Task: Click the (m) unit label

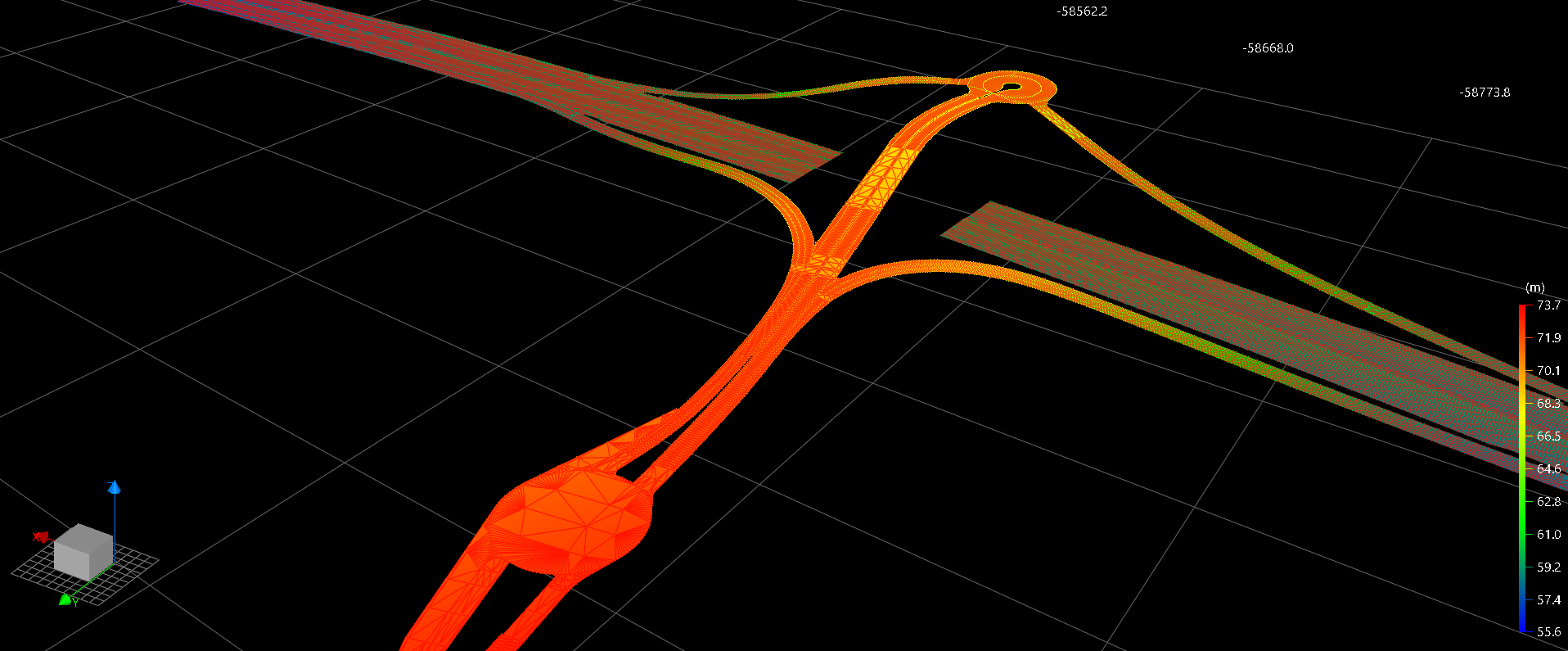Action: 1534,287
